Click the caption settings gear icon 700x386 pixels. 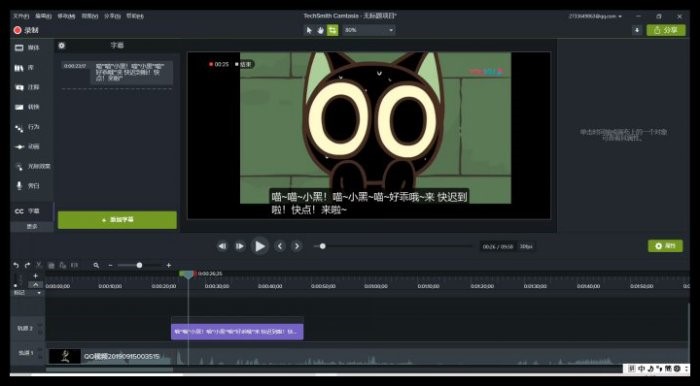pos(62,46)
